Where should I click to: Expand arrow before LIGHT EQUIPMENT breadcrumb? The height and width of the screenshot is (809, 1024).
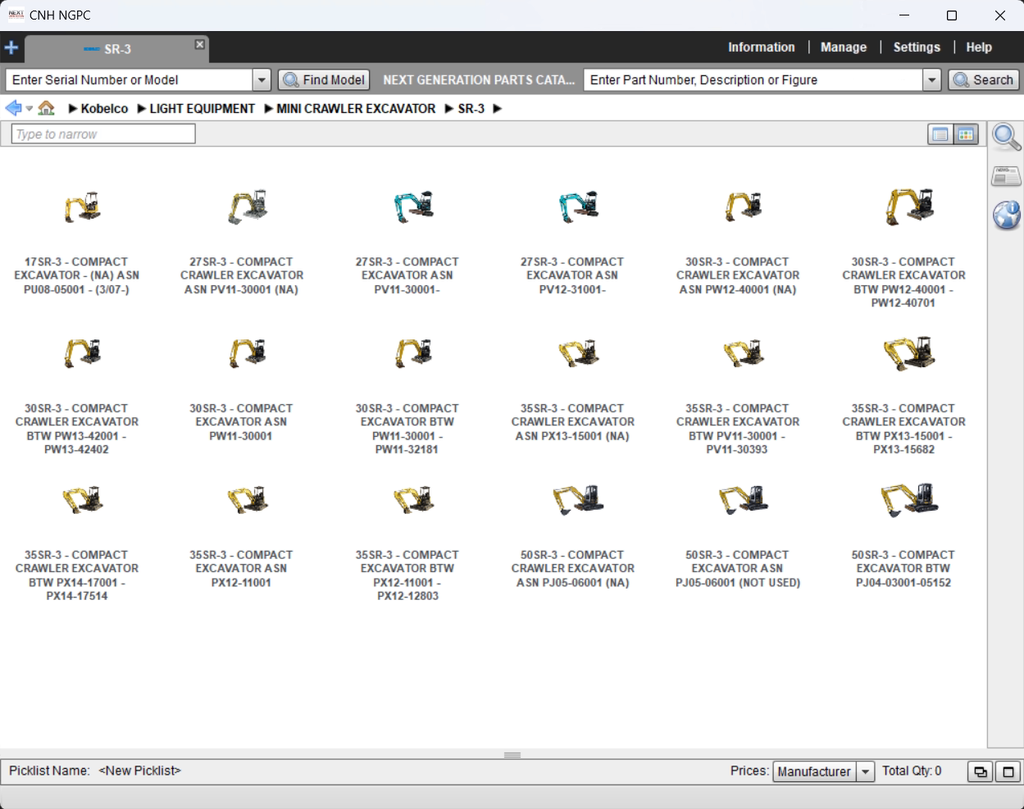click(142, 108)
